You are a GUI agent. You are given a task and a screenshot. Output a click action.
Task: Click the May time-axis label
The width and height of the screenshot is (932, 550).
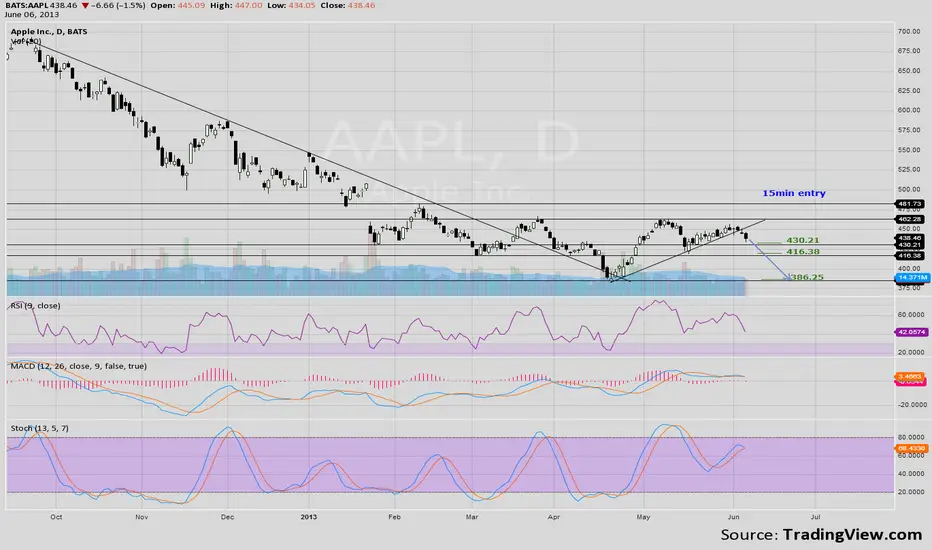tap(643, 517)
